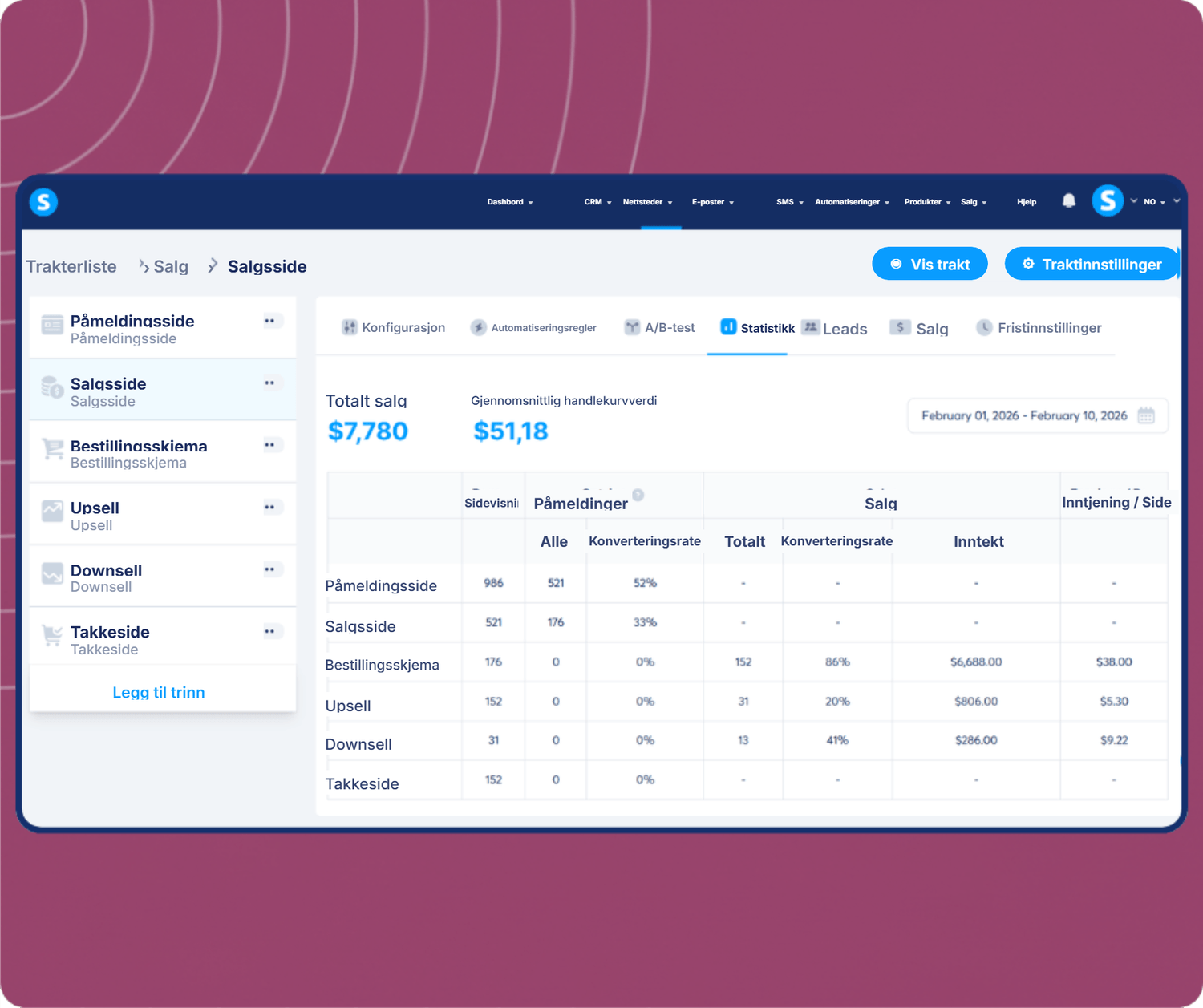
Task: Open the SMS dropdown menu
Action: (789, 202)
